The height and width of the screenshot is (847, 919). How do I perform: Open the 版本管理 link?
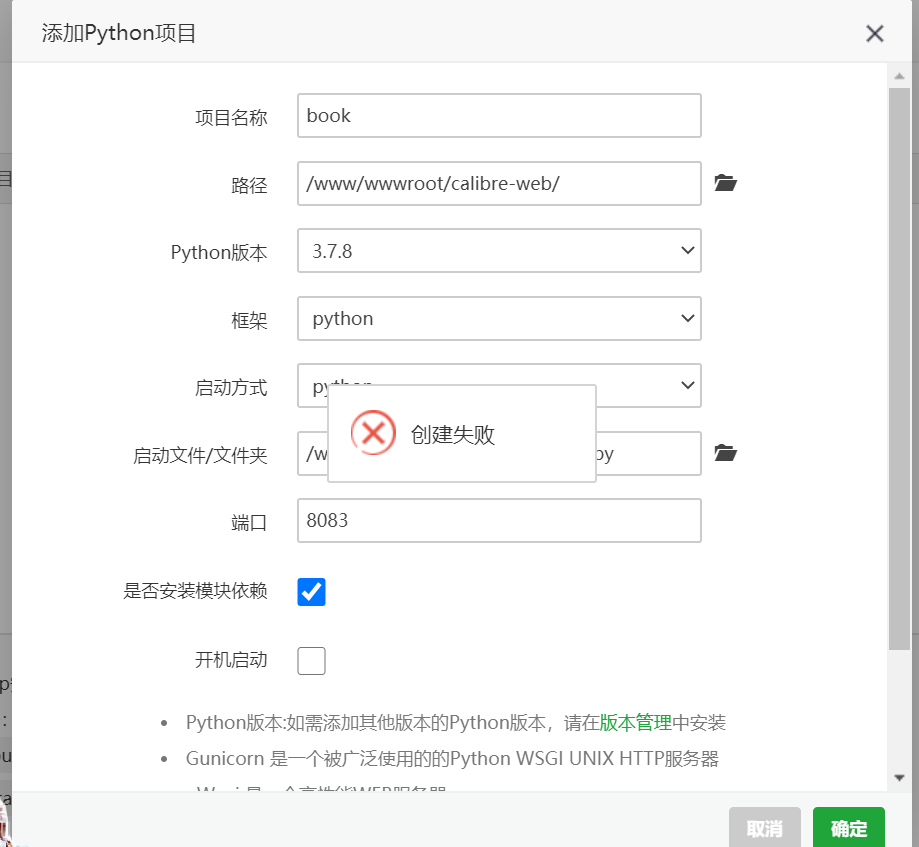[x=635, y=723]
